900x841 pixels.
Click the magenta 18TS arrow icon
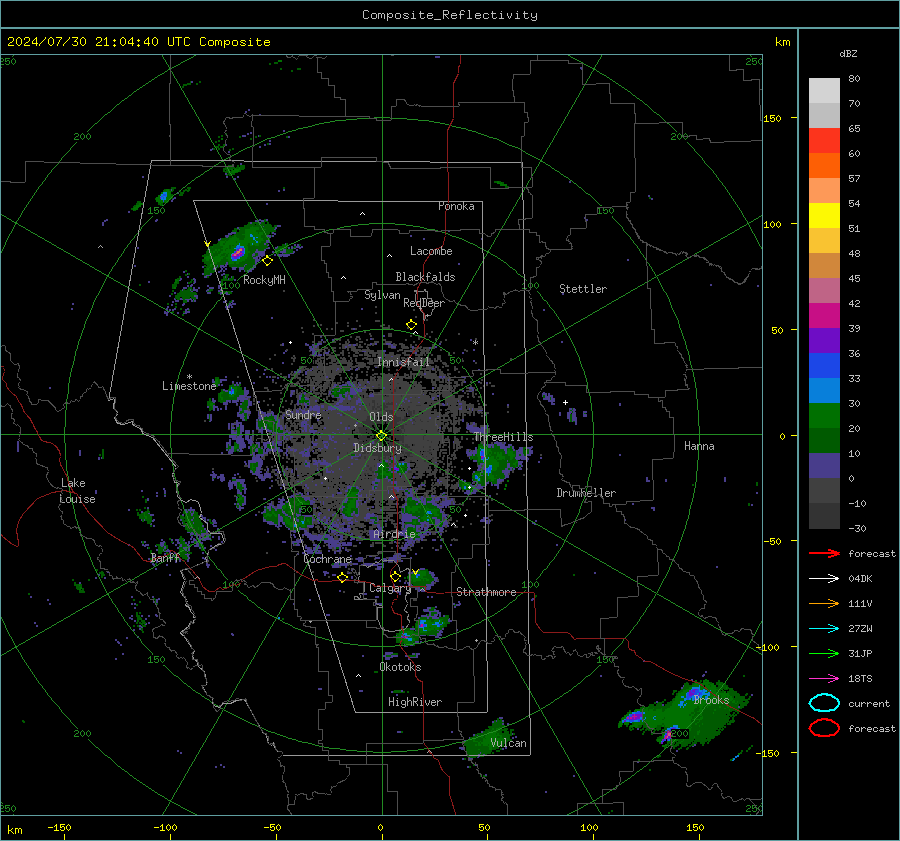pyautogui.click(x=824, y=679)
